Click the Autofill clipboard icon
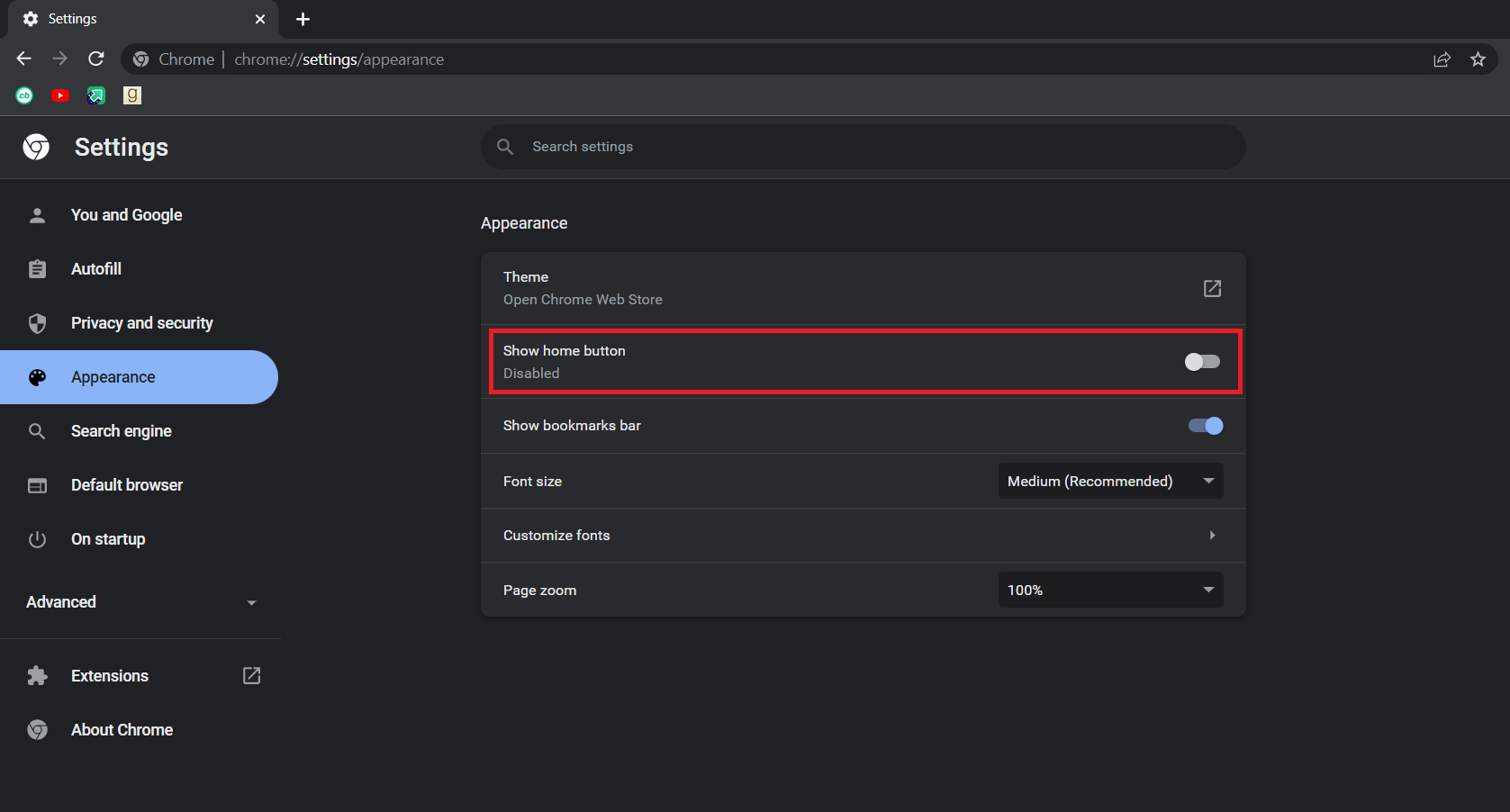Image resolution: width=1510 pixels, height=812 pixels. click(x=37, y=269)
